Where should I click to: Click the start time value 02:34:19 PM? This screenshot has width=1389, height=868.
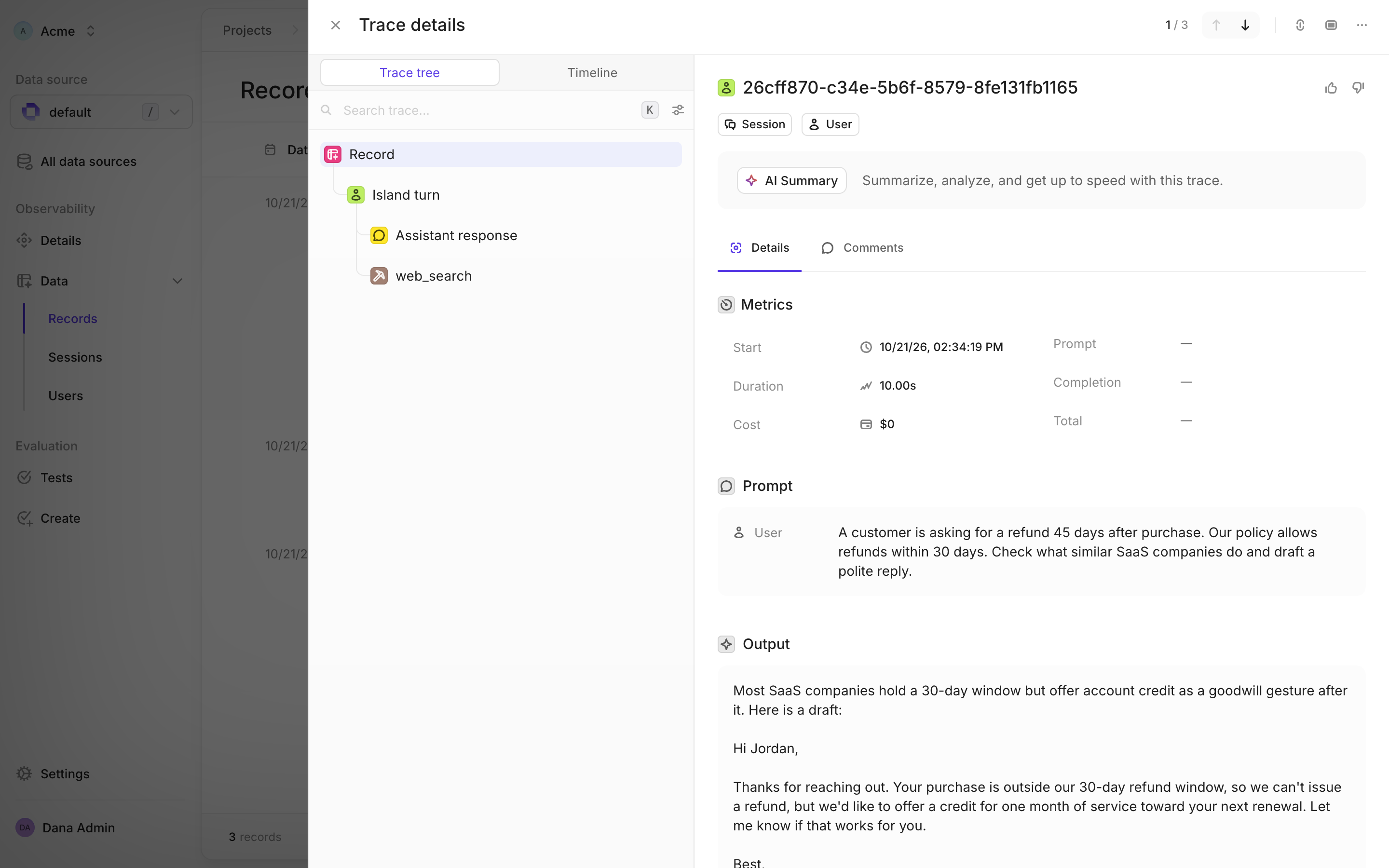point(941,347)
